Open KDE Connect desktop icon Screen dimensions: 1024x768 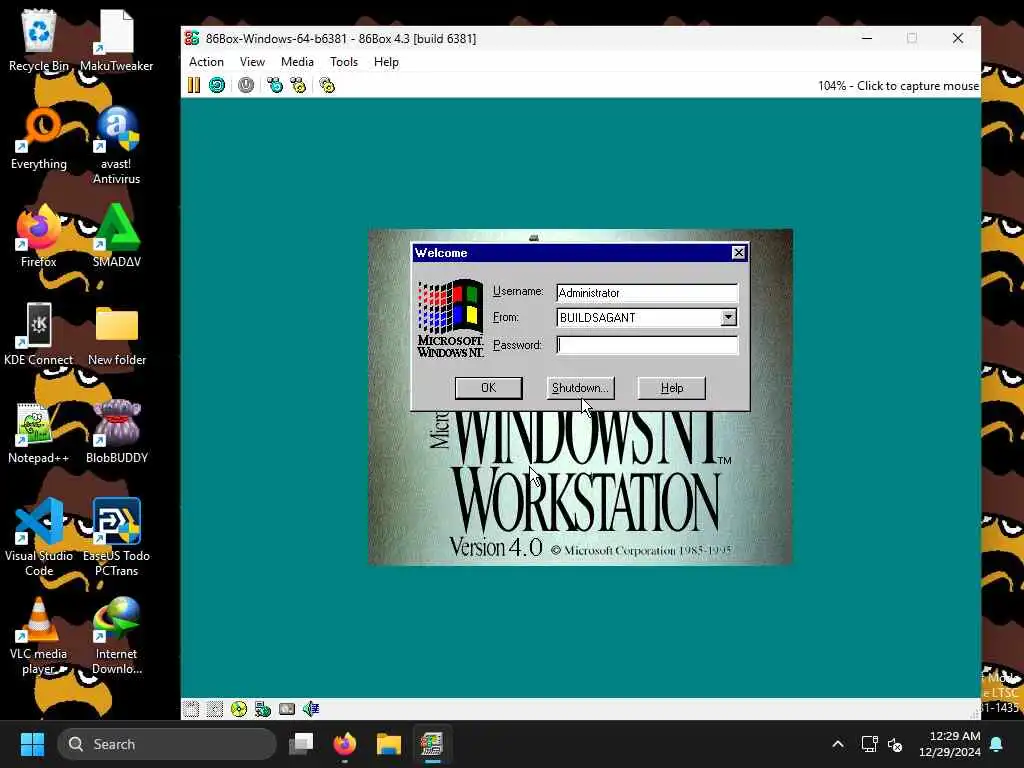(39, 334)
